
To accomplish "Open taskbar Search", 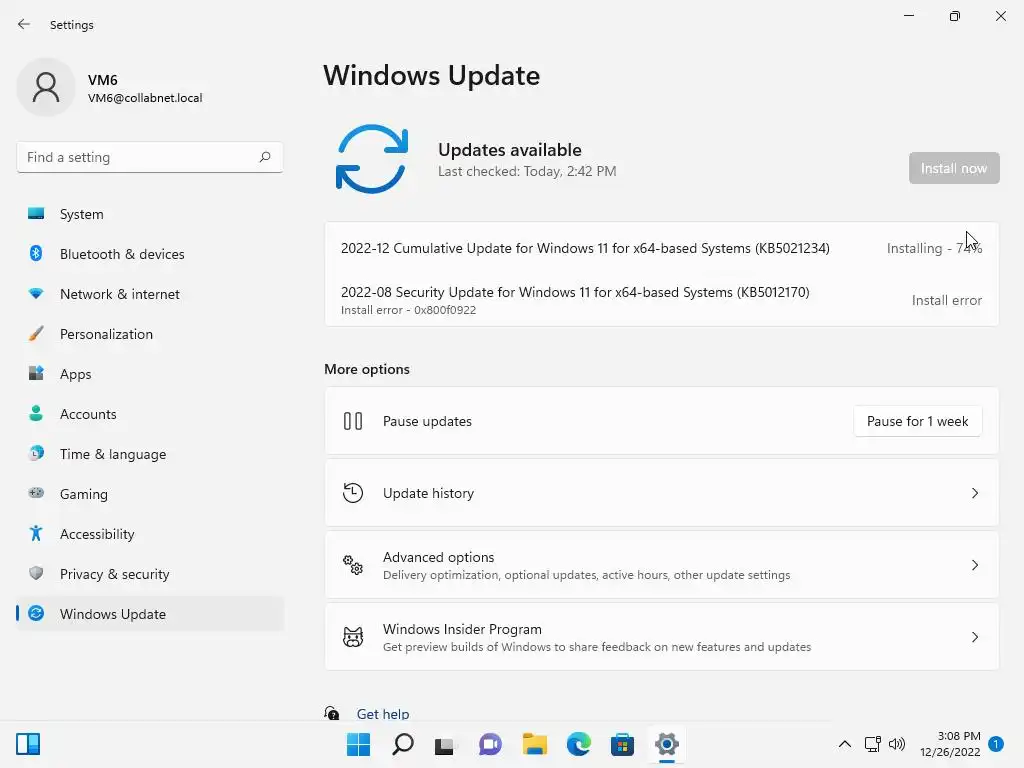I will (402, 744).
